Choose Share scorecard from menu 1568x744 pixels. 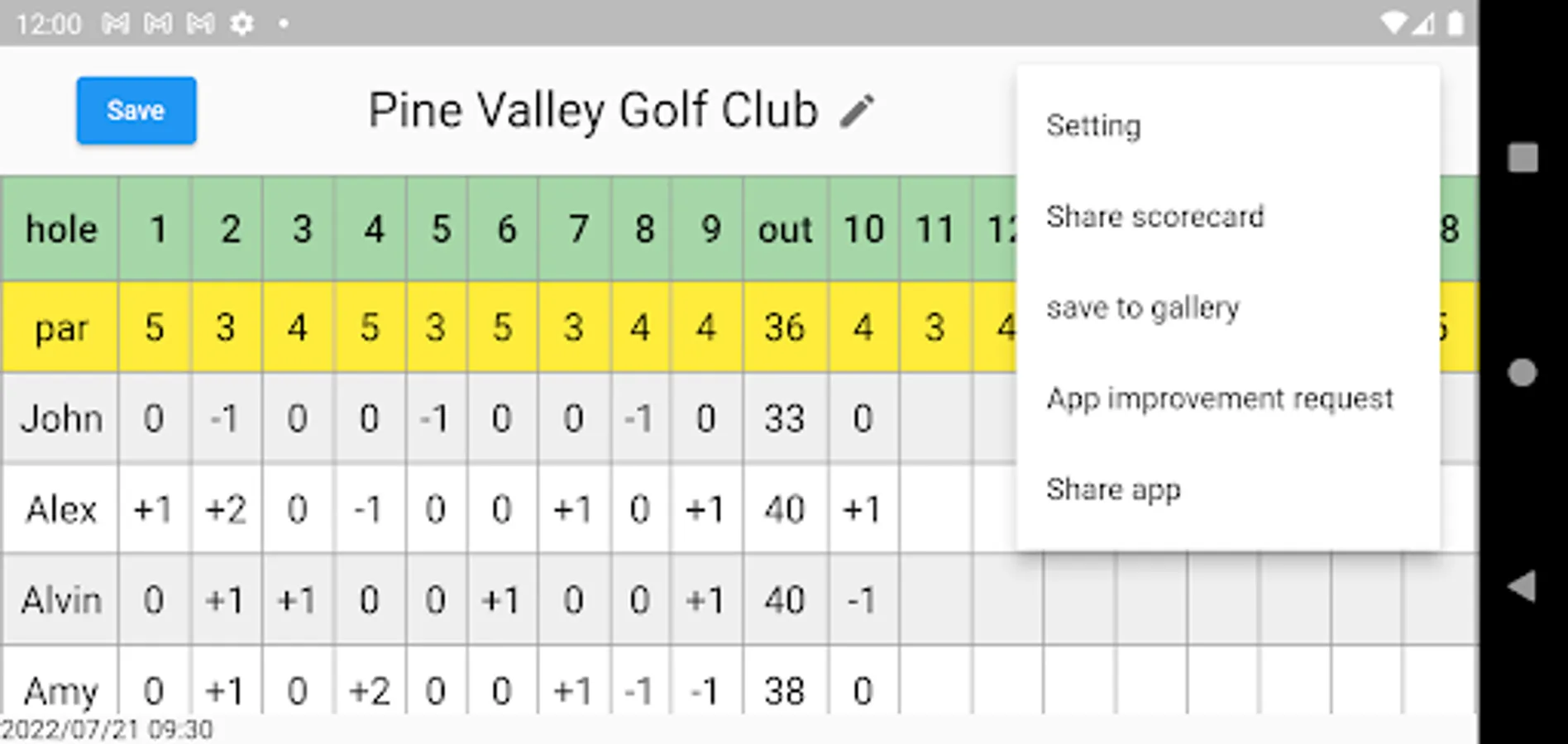click(1154, 217)
